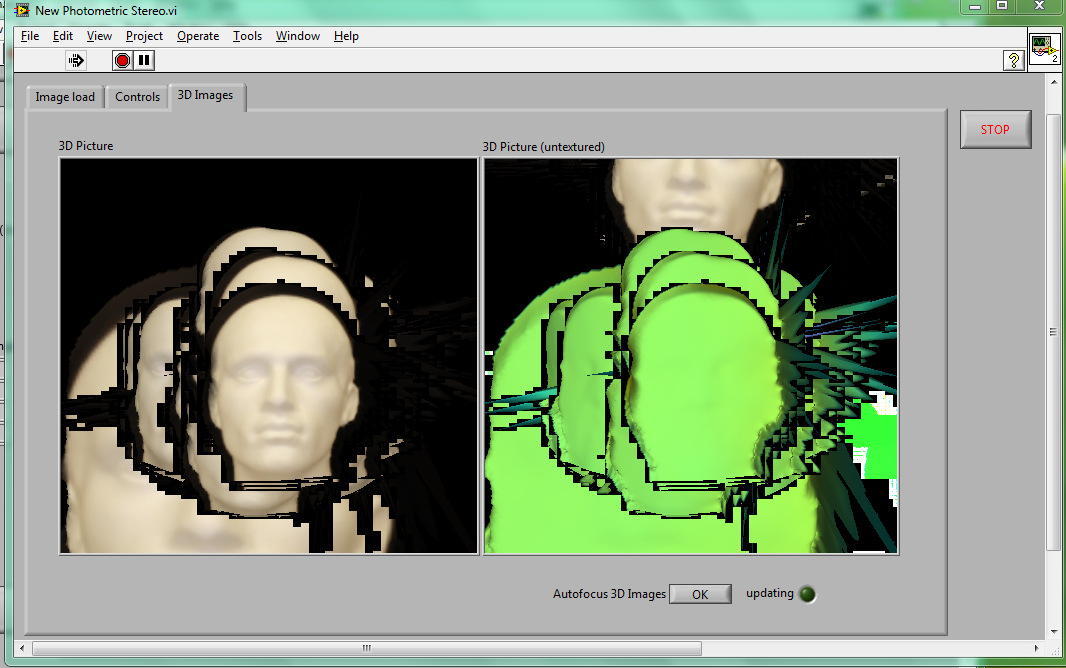Click OK for Autofocus 3D Images
Viewport: 1066px width, 668px height.
coord(700,595)
